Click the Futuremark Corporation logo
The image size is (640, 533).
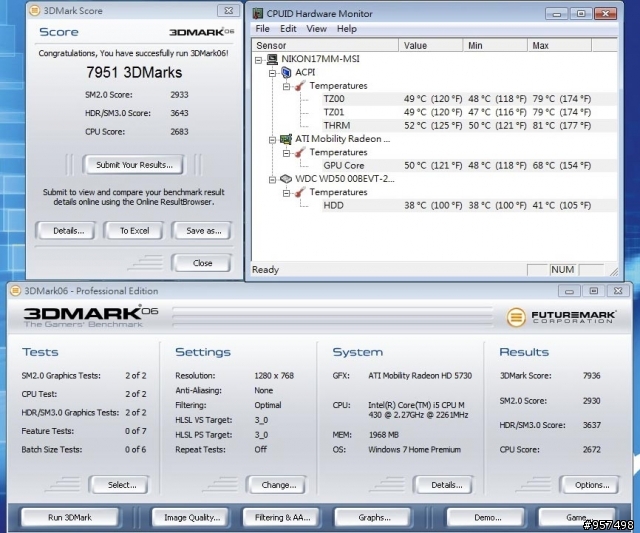pyautogui.click(x=561, y=317)
